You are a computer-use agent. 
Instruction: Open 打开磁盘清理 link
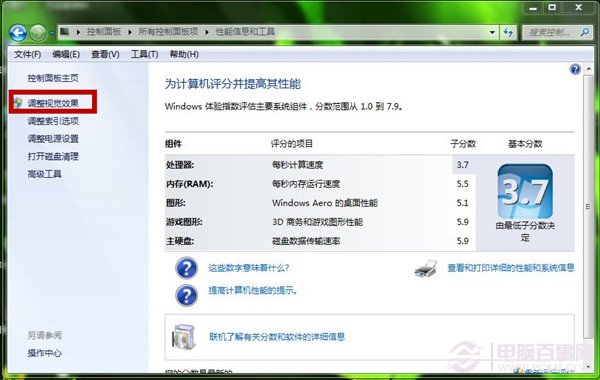point(53,156)
